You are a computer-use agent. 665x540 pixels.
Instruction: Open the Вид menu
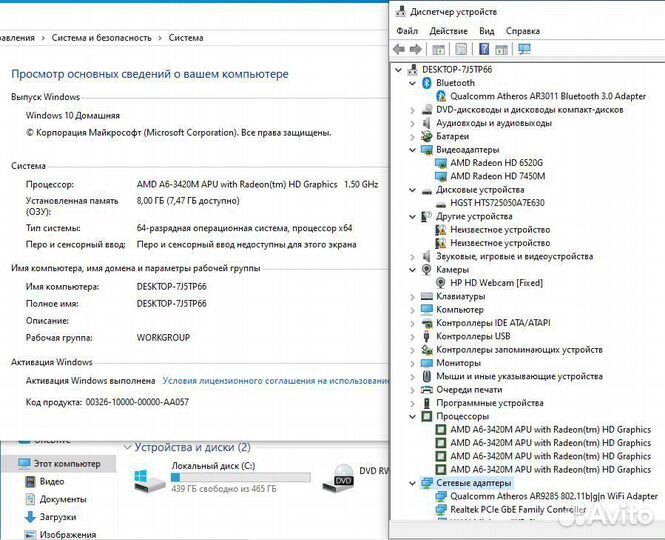[x=486, y=31]
